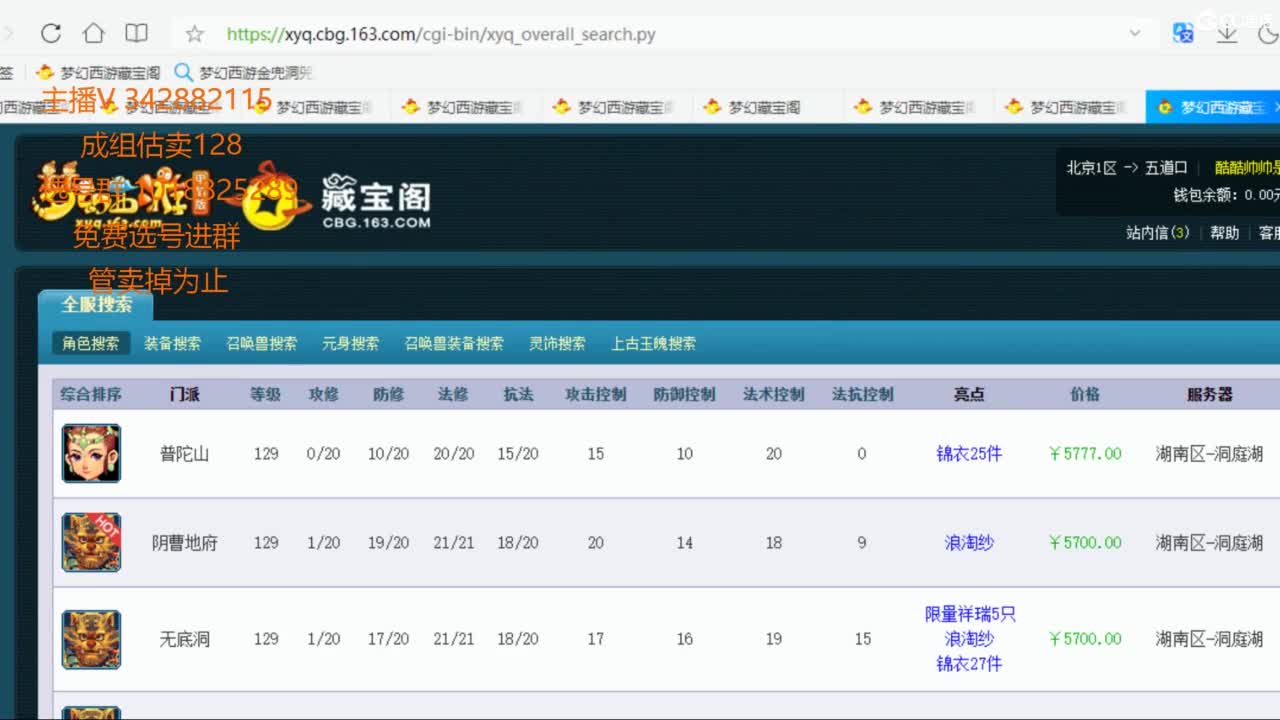1280x720 pixels.
Task: Click 湖南区-洞庭湖 server in 普陀山 row
Action: 1209,453
